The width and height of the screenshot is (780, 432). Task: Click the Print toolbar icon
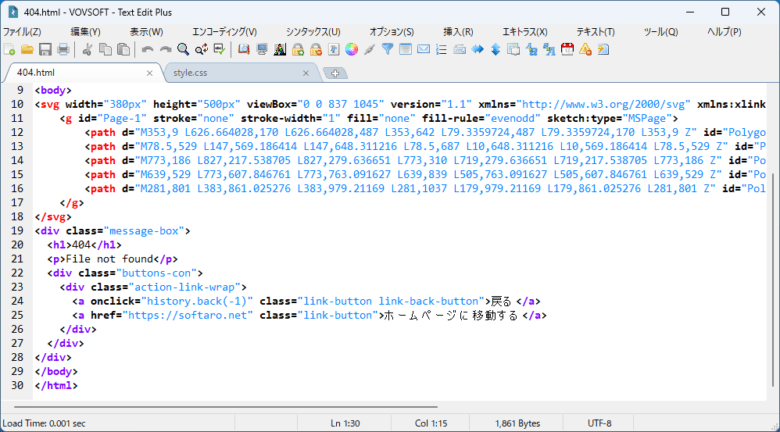63,49
